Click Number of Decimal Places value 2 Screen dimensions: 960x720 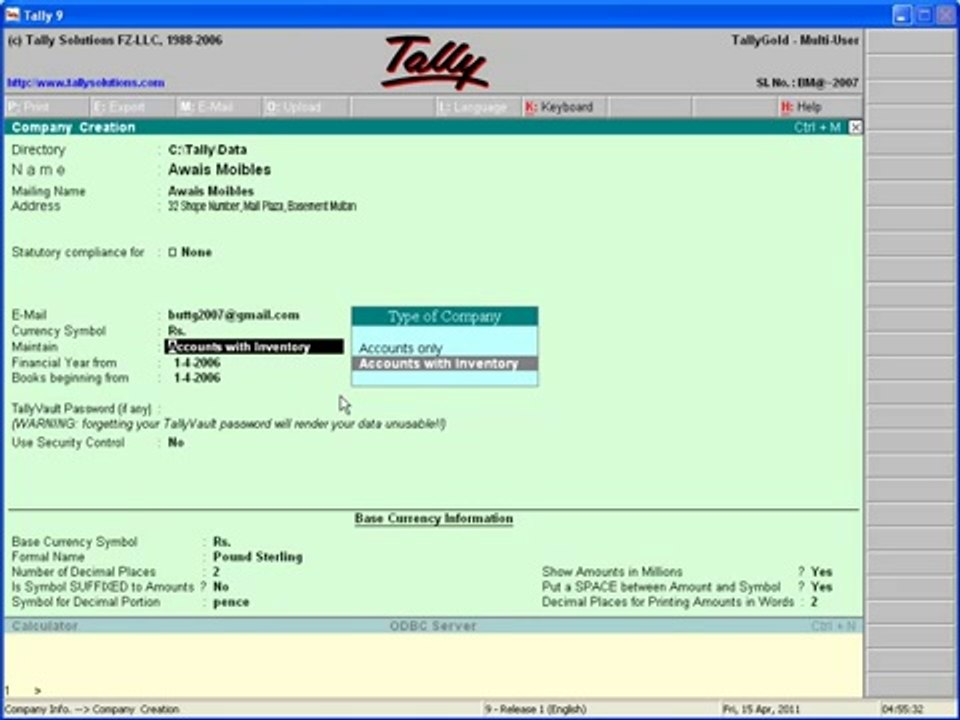(216, 572)
